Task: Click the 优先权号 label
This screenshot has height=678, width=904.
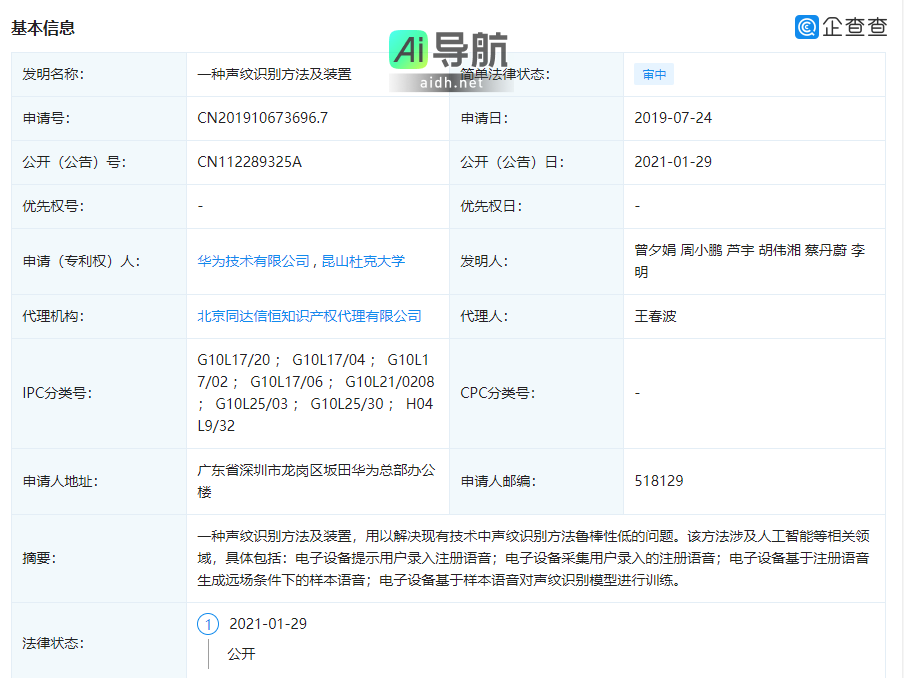Action: 53,206
